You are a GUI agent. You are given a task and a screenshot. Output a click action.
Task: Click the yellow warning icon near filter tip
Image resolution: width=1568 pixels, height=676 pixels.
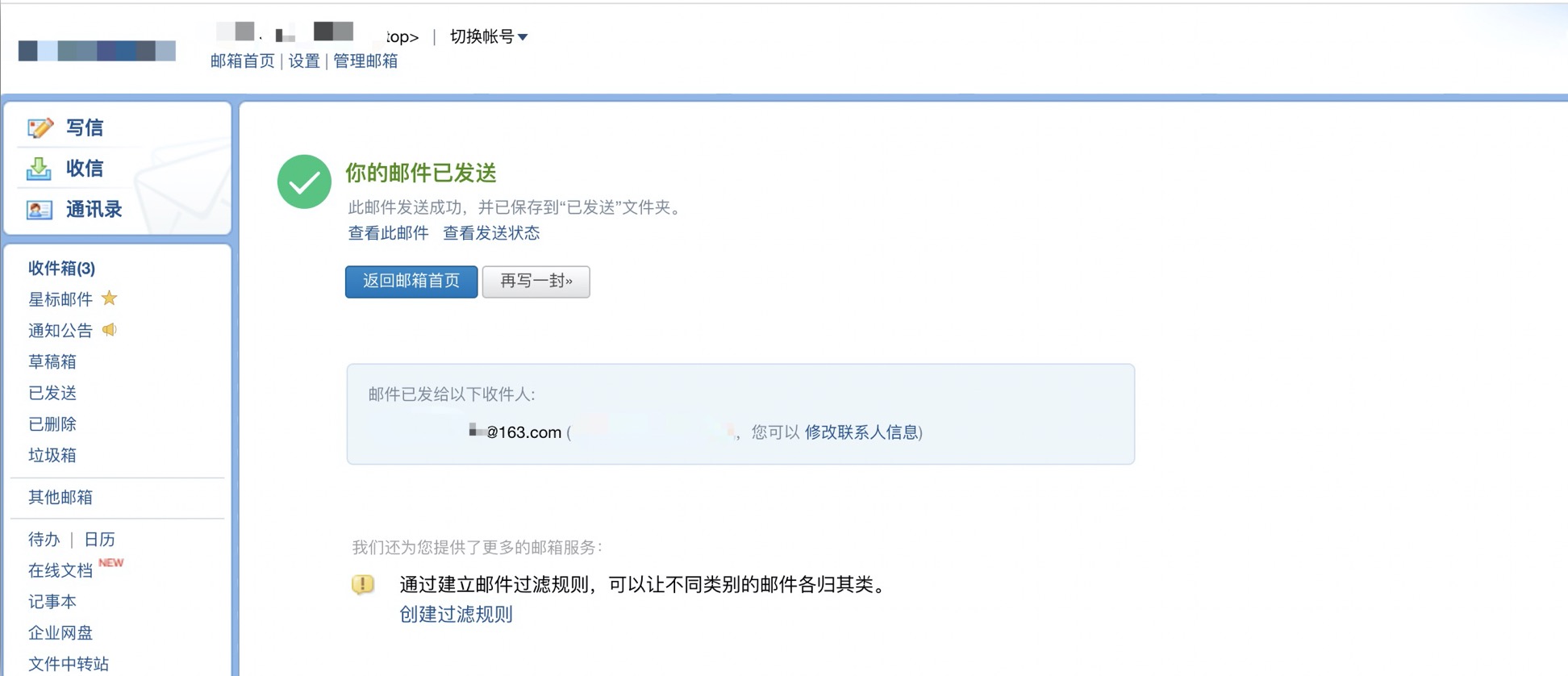click(x=363, y=584)
